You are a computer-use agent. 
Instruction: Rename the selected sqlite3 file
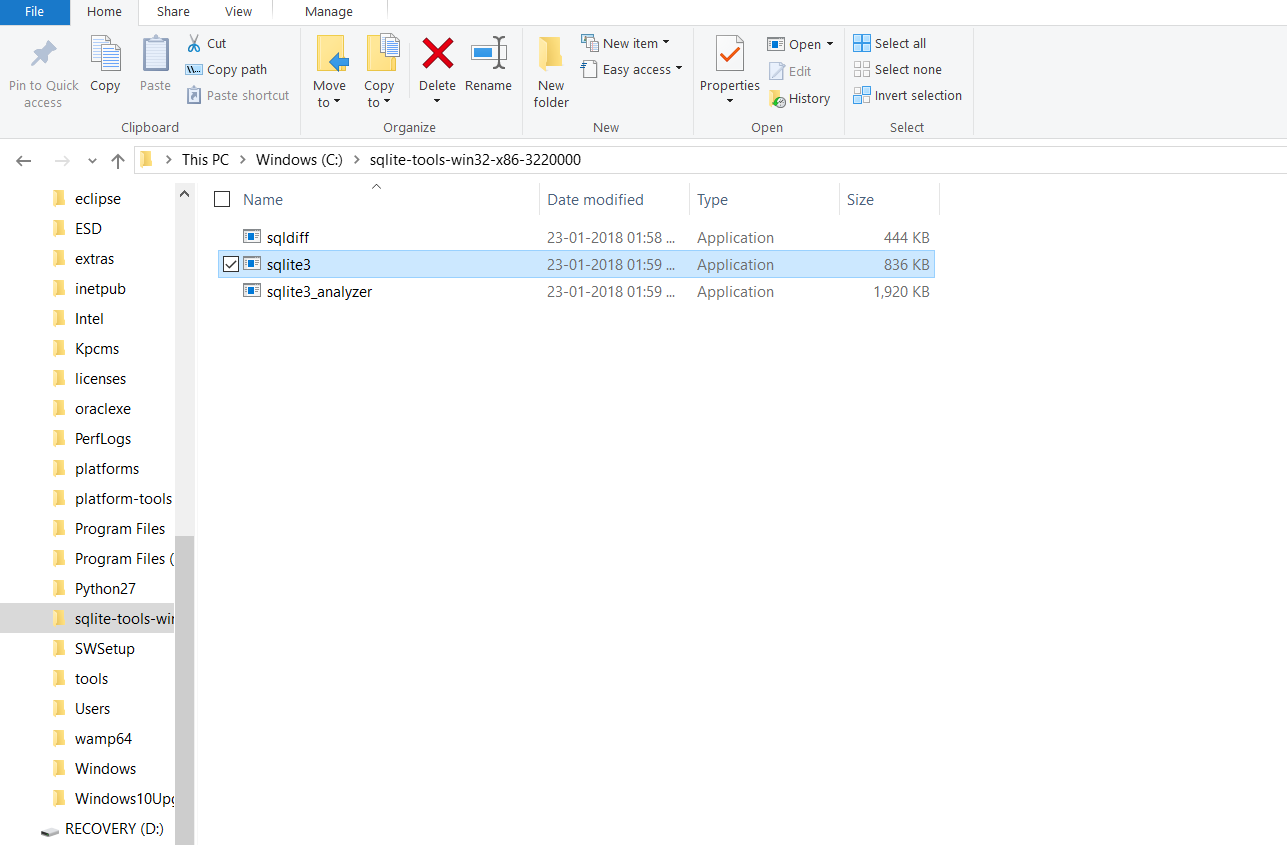click(x=488, y=66)
